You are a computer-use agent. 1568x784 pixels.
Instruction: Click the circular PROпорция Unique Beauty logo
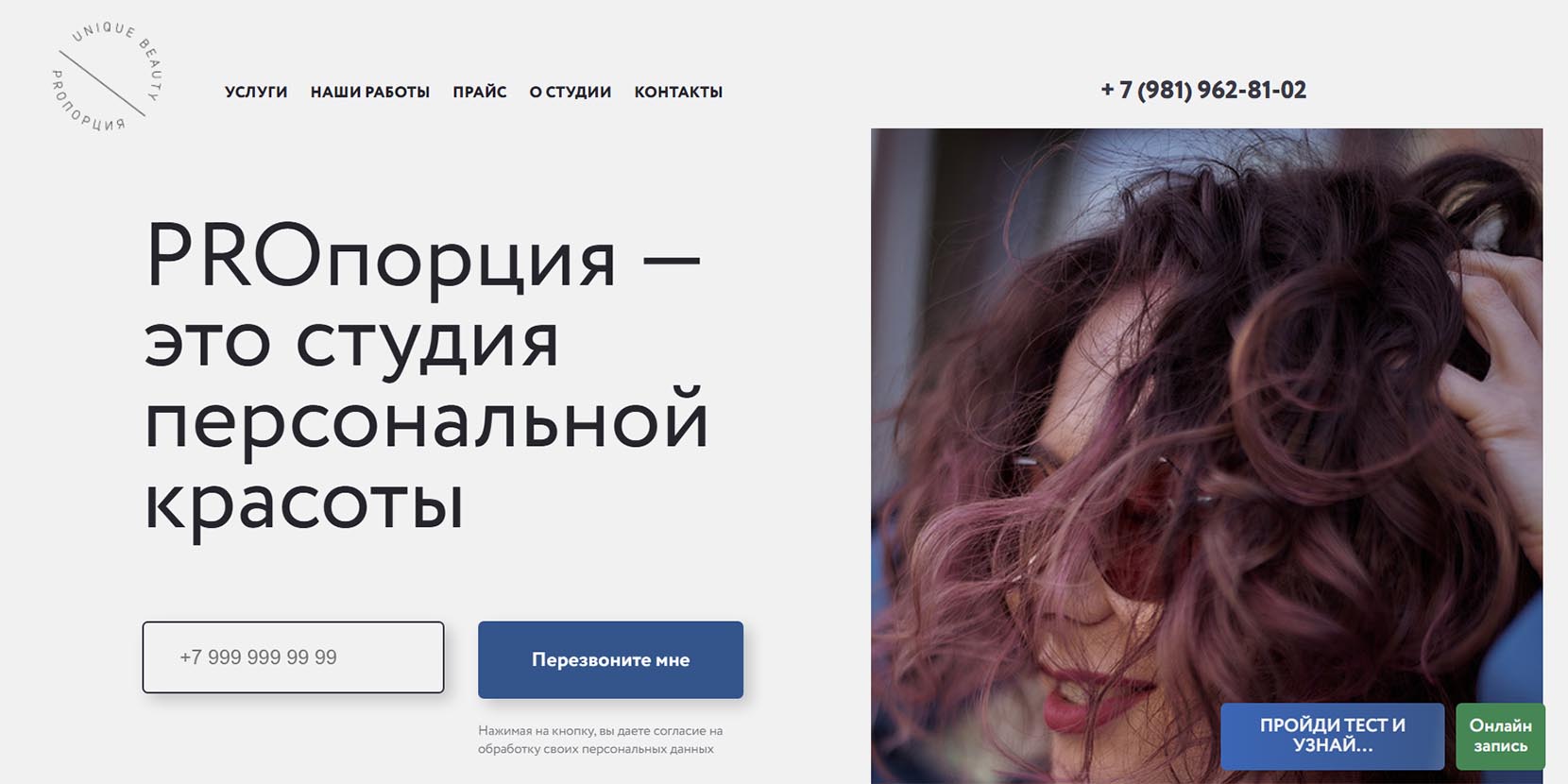tap(107, 77)
